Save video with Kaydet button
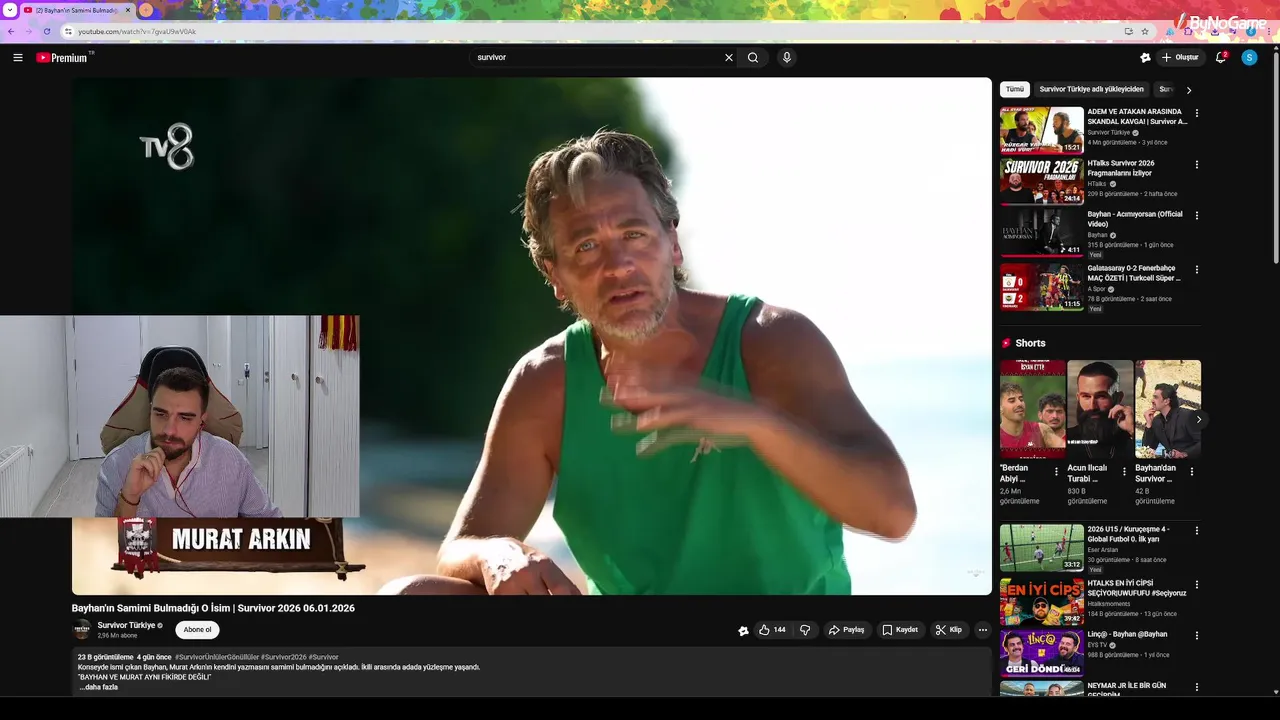1280x720 pixels. click(x=900, y=630)
